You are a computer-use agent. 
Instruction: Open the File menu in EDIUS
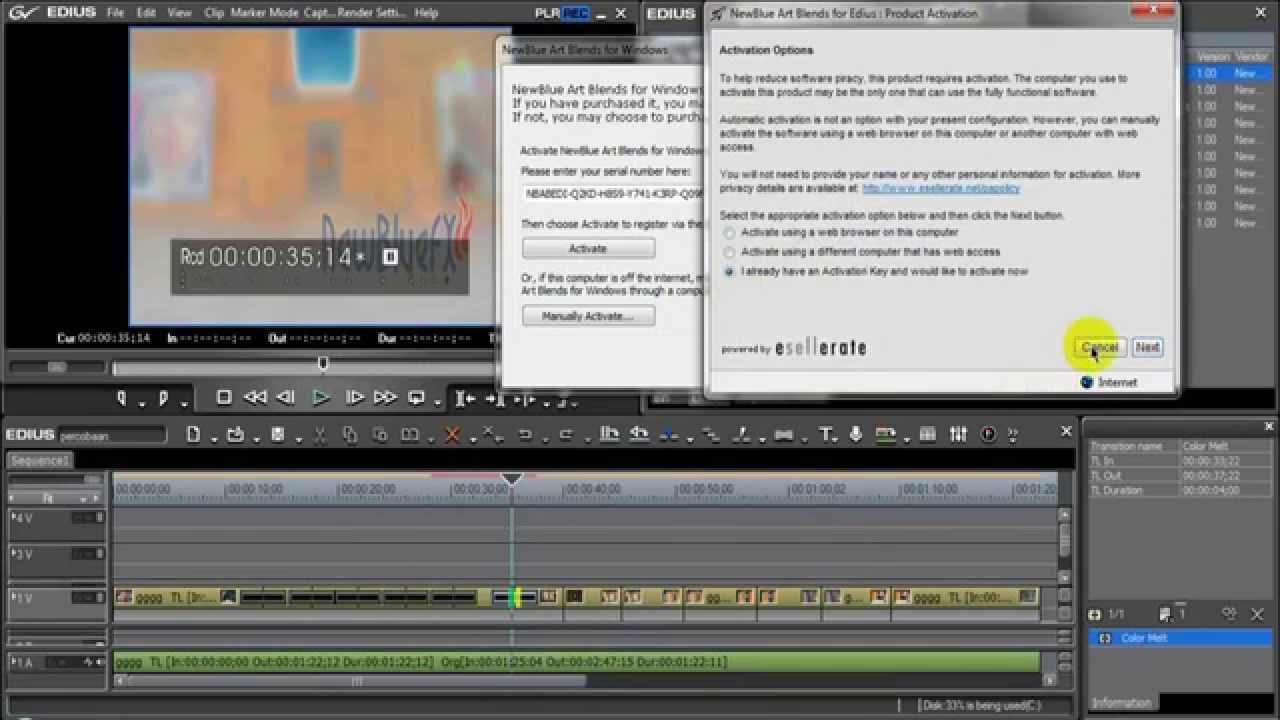[116, 13]
